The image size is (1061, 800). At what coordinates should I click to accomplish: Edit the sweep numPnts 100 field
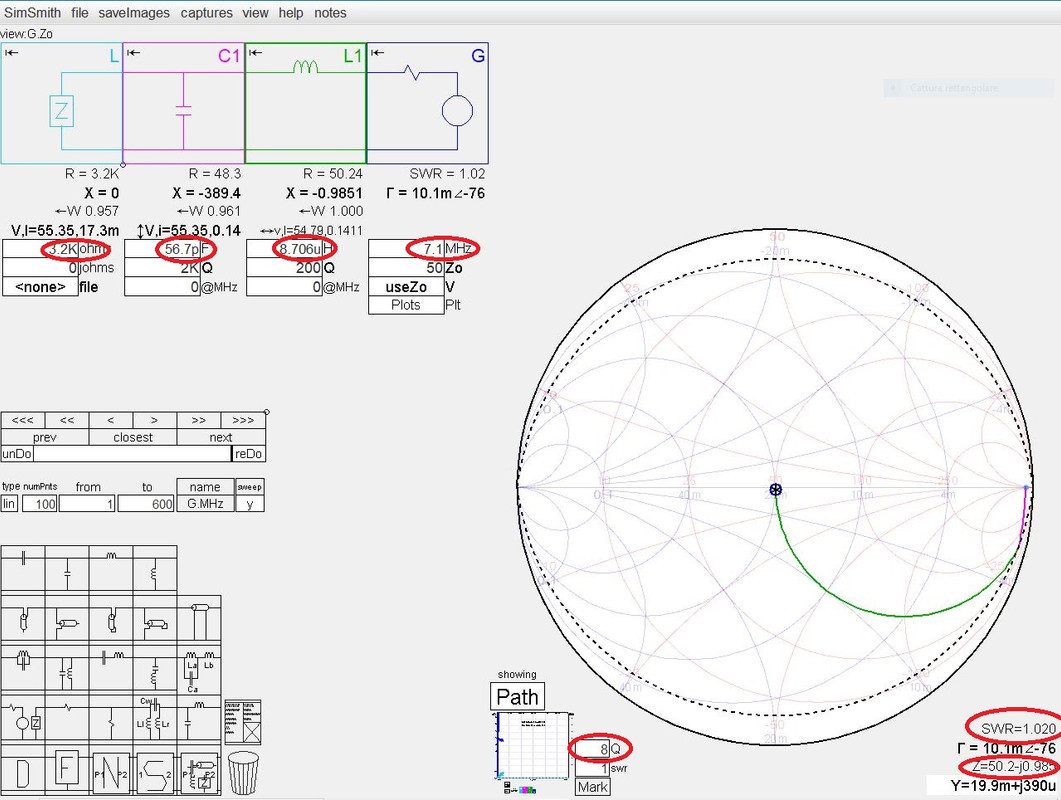click(x=40, y=504)
